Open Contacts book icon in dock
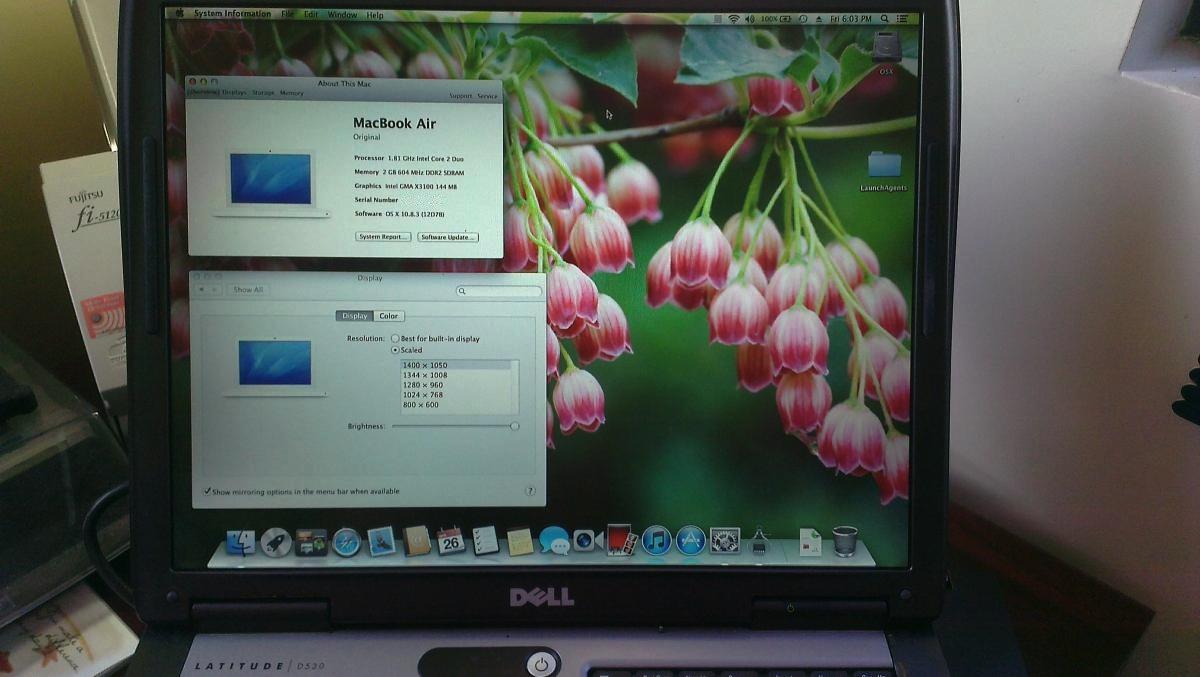 pyautogui.click(x=416, y=542)
